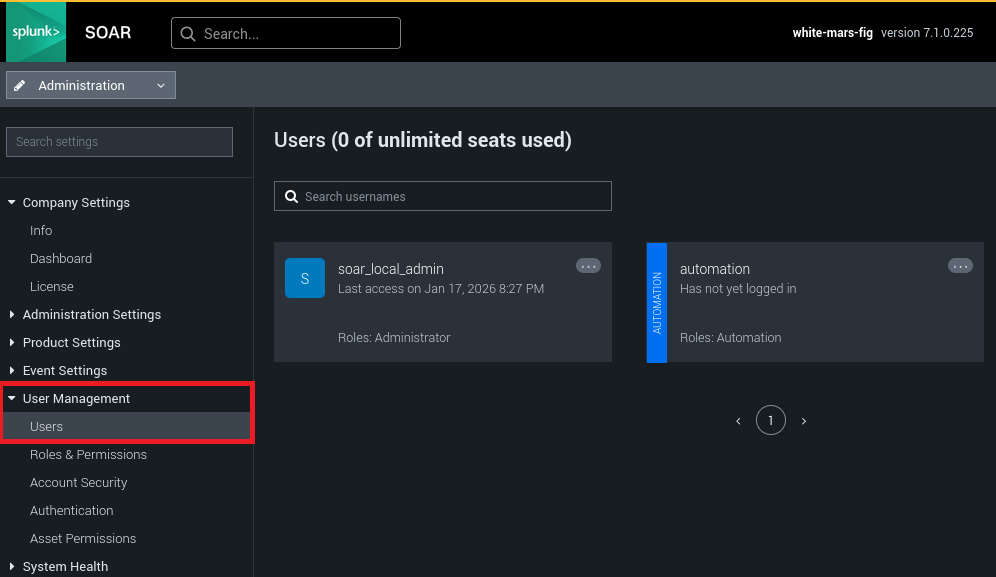Expand the System Health section
The height and width of the screenshot is (577, 996).
(x=12, y=567)
